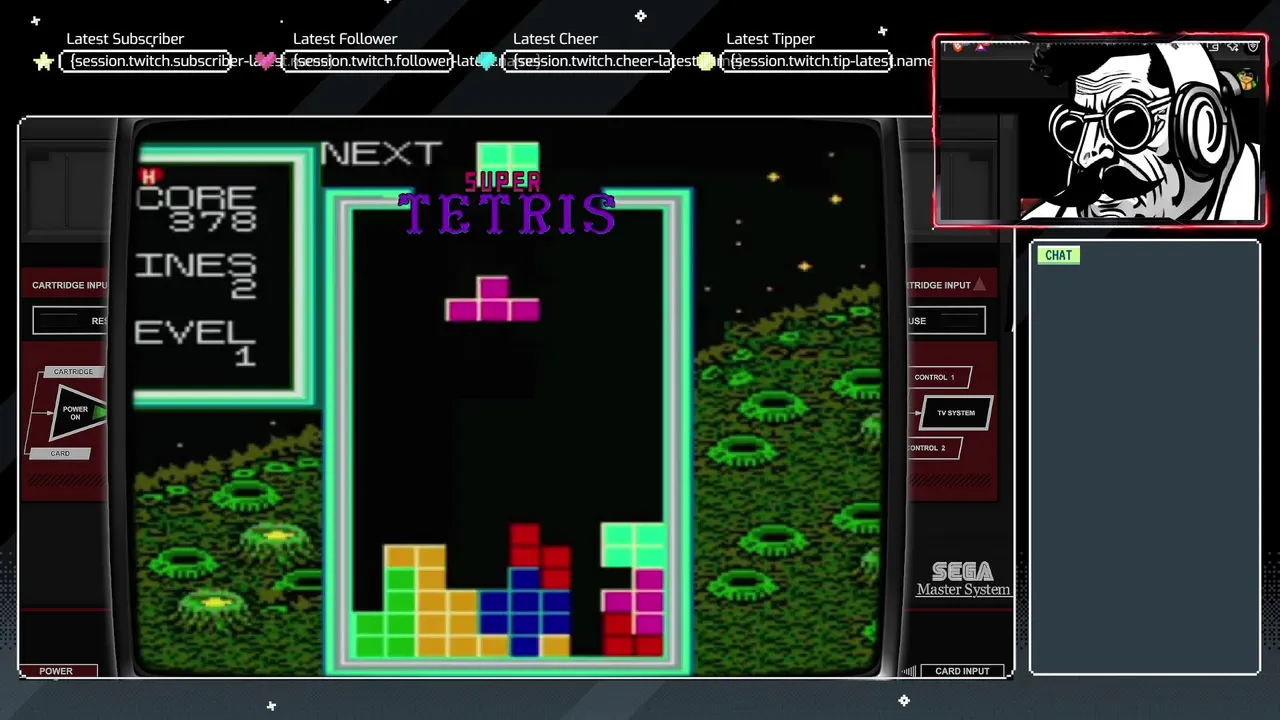The image size is (1280, 720).
Task: Click the yellow star icon beside Latest Subscriber
Action: coord(43,62)
